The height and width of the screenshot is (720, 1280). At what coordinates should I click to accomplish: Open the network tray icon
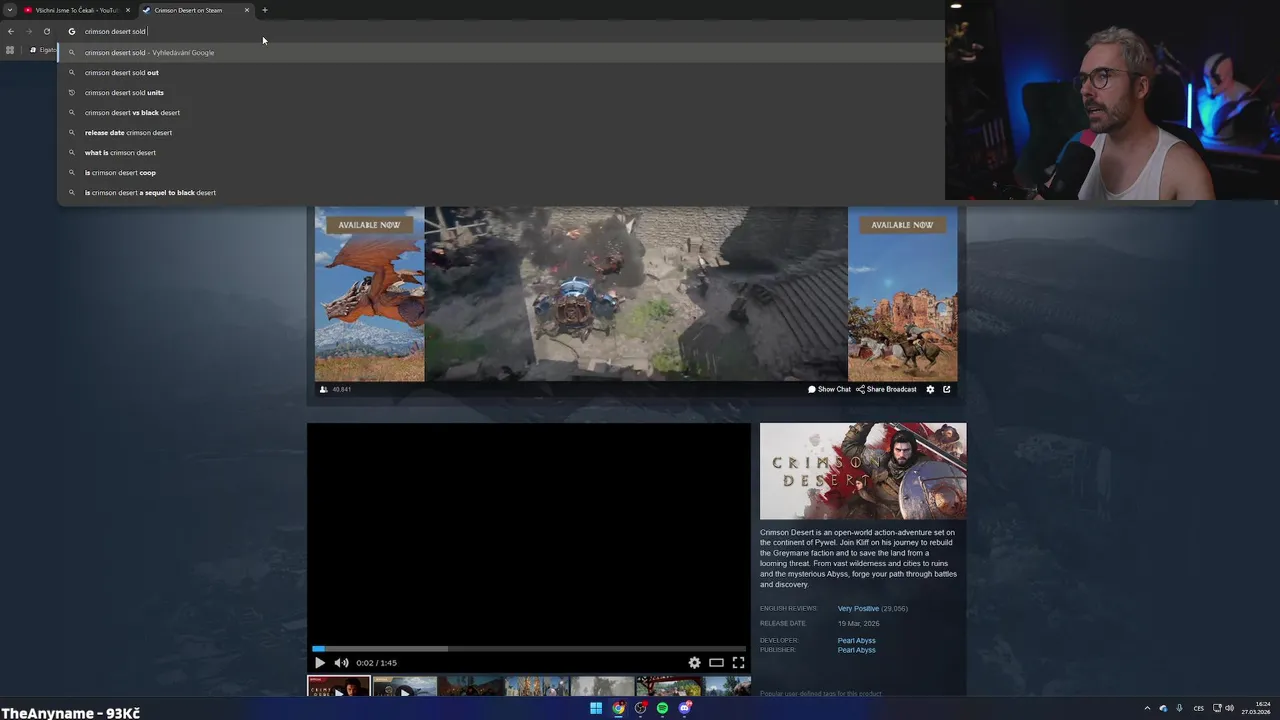coord(1217,708)
